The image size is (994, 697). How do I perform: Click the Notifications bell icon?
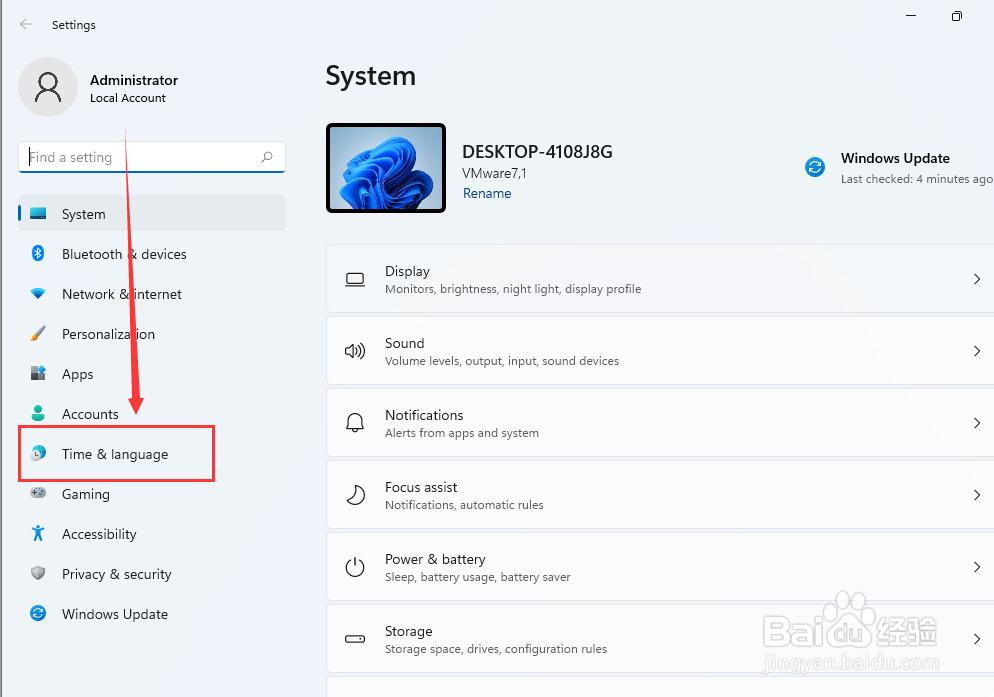[x=355, y=422]
